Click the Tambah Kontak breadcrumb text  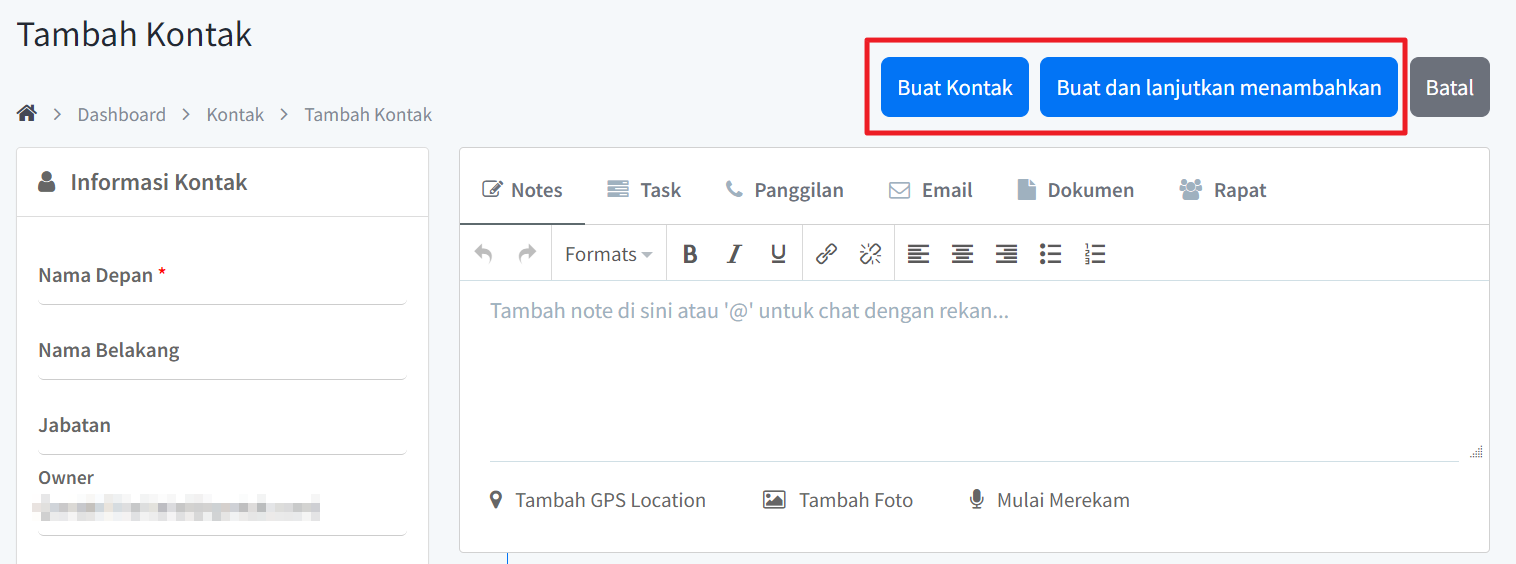(368, 114)
